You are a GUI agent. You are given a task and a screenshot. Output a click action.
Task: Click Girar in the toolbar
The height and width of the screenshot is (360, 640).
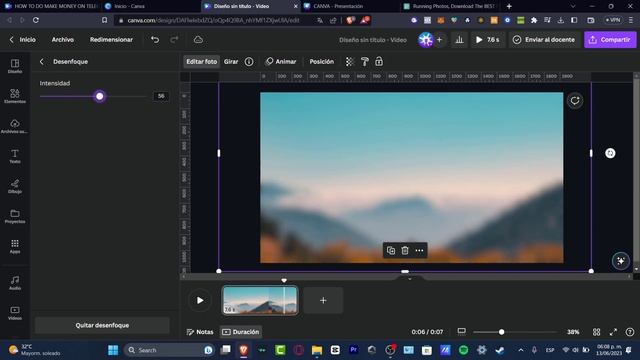(x=231, y=62)
